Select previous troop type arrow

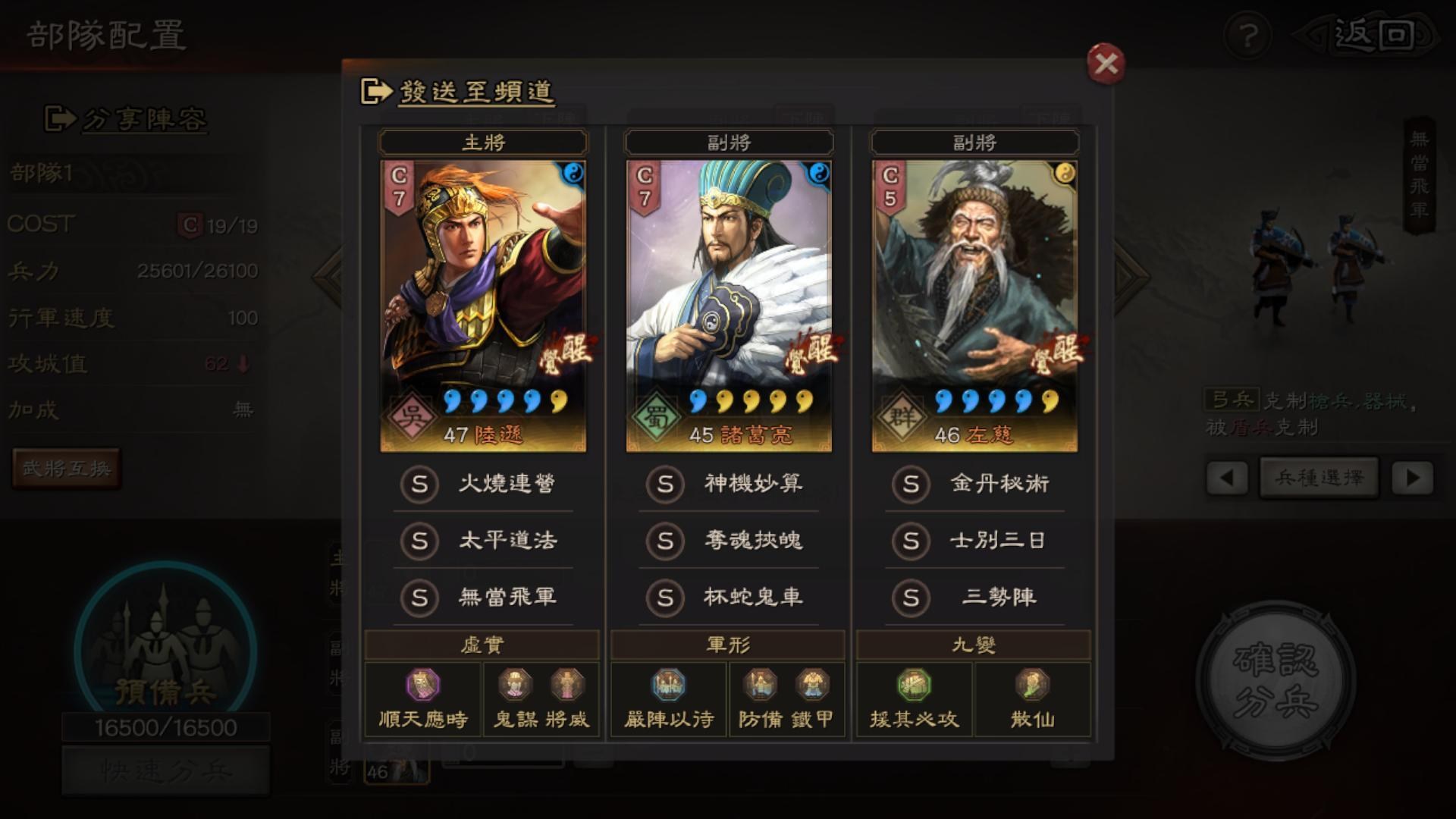[x=1227, y=478]
